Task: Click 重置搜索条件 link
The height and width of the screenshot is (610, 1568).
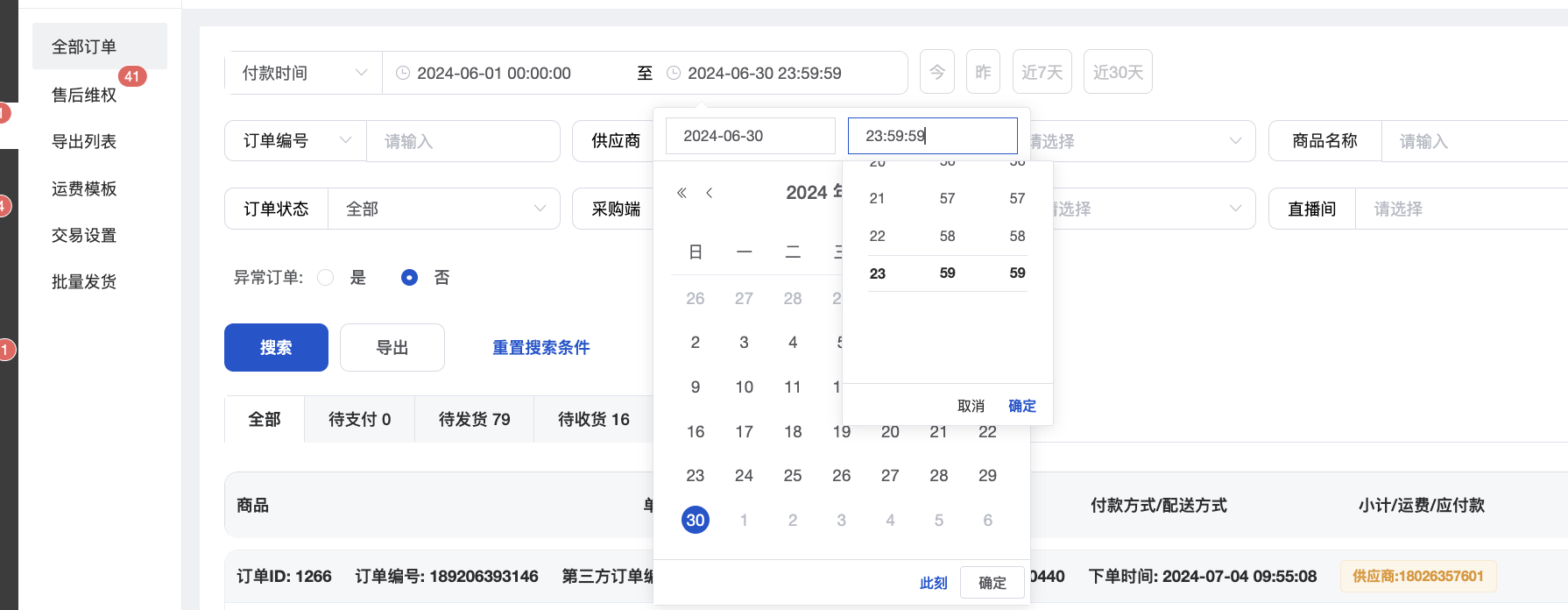Action: tap(540, 348)
